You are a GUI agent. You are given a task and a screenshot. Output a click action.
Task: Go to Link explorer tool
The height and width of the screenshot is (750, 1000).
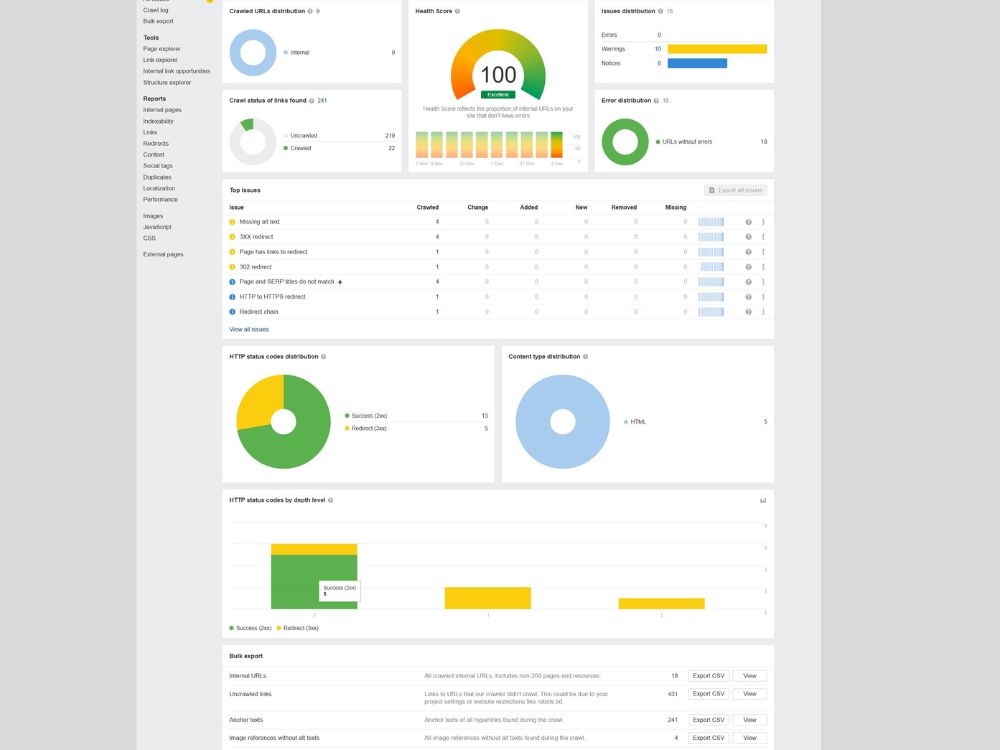coord(160,60)
